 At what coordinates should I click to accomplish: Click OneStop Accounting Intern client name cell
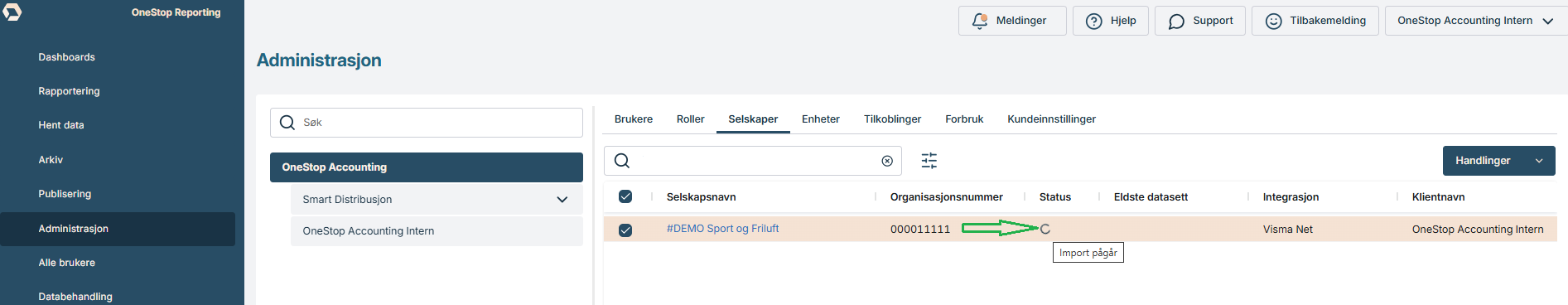(x=1477, y=230)
